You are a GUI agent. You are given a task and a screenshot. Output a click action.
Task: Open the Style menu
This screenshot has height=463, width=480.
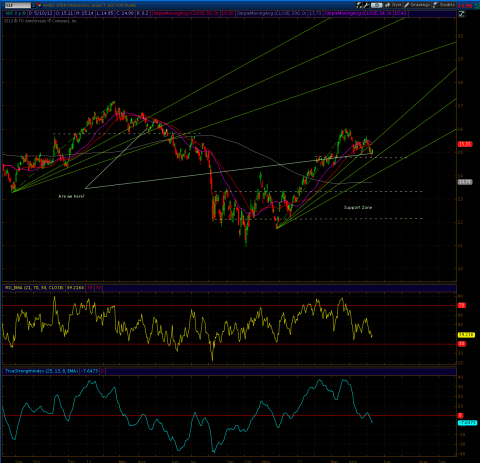coord(393,5)
